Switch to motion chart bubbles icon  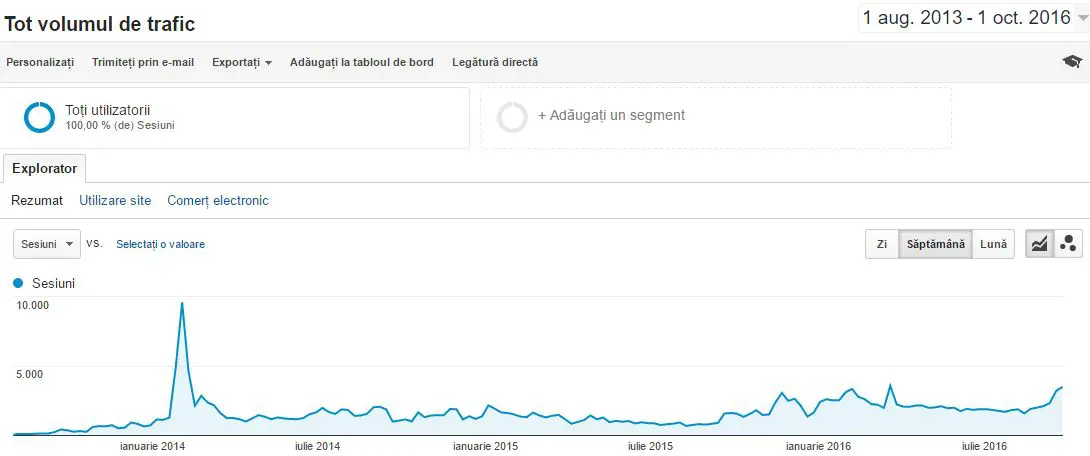pyautogui.click(x=1068, y=244)
